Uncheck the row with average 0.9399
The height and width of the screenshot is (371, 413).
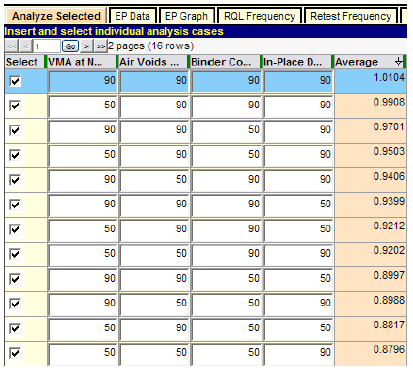pyautogui.click(x=15, y=205)
